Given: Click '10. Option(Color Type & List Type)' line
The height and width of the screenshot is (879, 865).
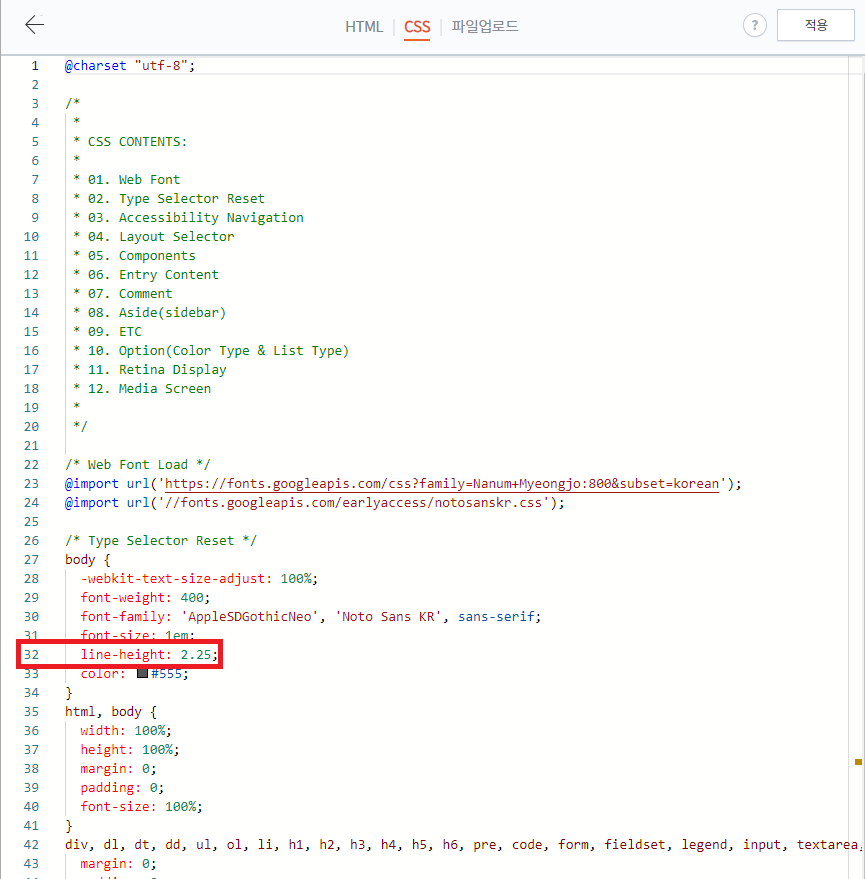Looking at the screenshot, I should point(211,351).
